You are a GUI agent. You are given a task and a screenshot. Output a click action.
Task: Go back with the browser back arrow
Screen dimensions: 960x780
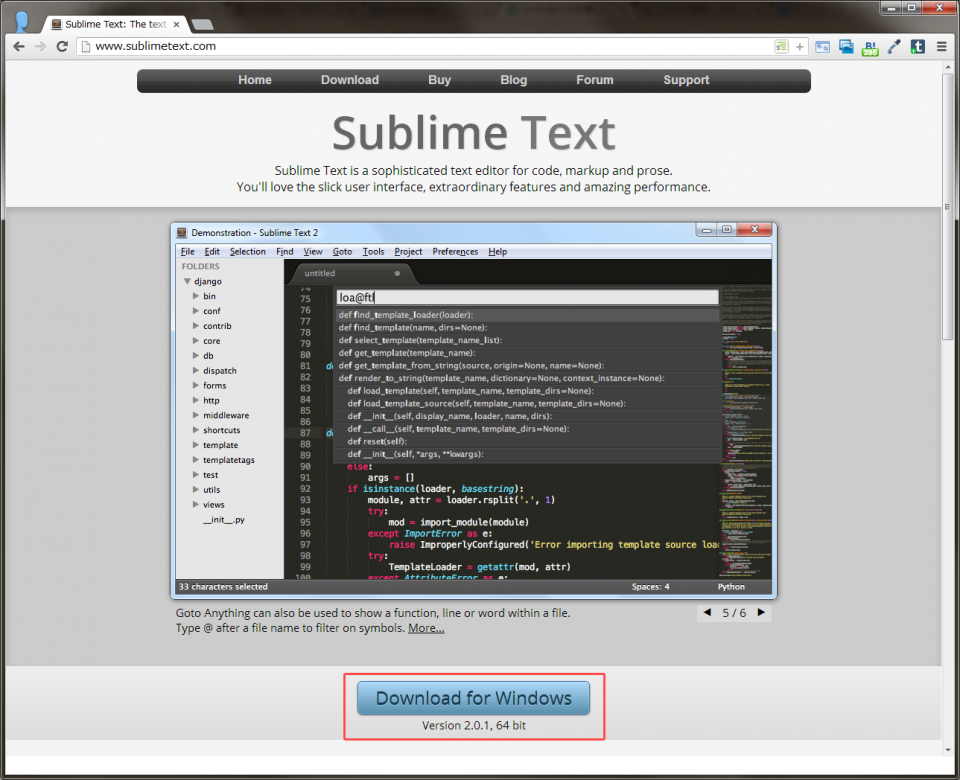click(19, 47)
